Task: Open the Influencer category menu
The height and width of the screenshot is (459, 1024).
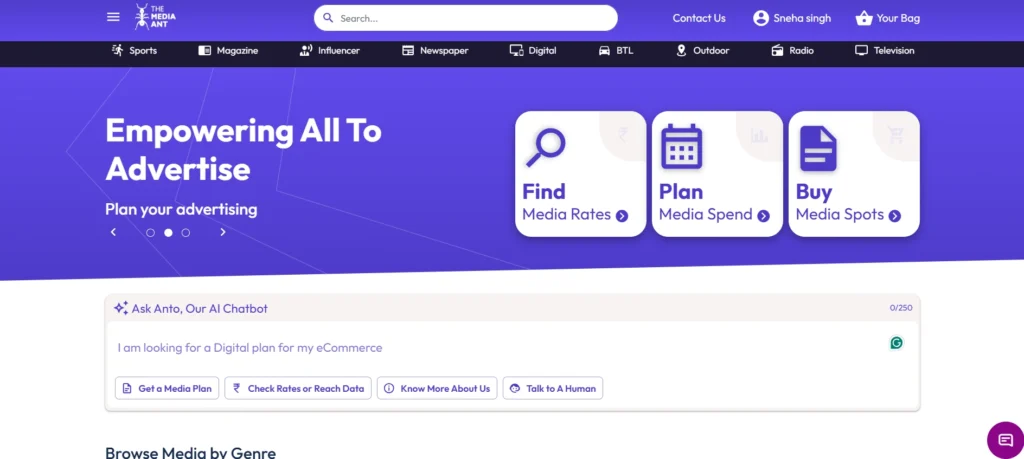Action: (329, 50)
